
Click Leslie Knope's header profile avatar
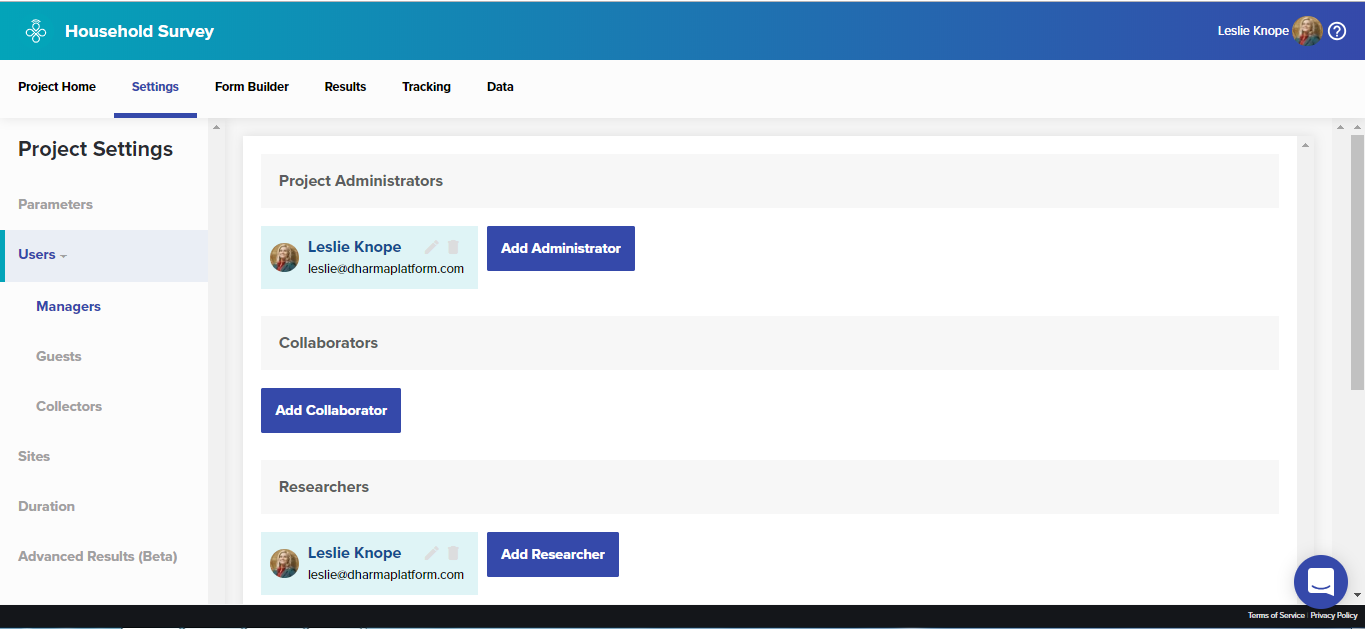[x=1307, y=31]
